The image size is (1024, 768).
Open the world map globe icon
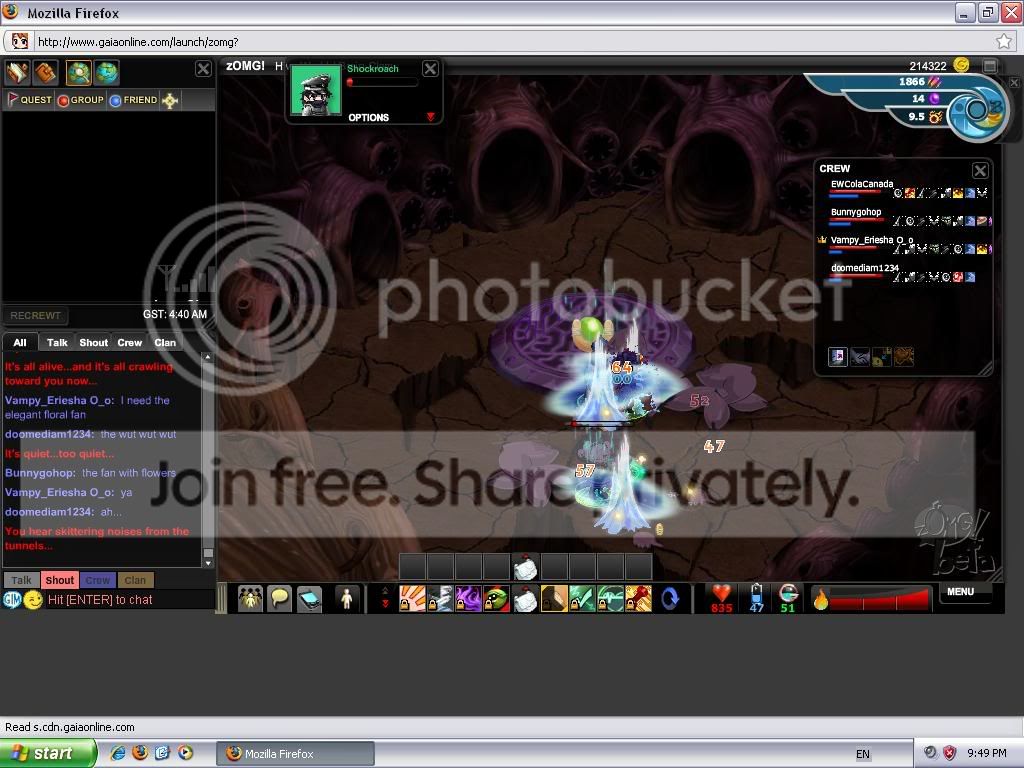[106, 72]
